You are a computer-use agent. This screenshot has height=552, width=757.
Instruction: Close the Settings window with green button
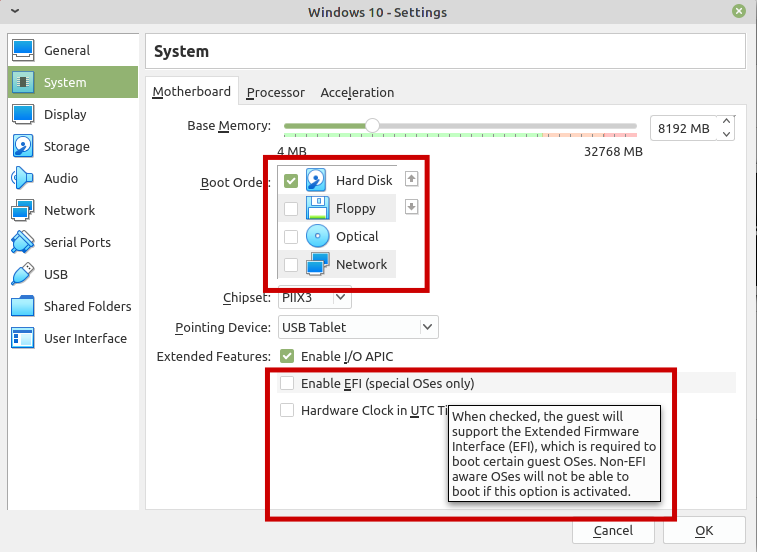point(739,11)
